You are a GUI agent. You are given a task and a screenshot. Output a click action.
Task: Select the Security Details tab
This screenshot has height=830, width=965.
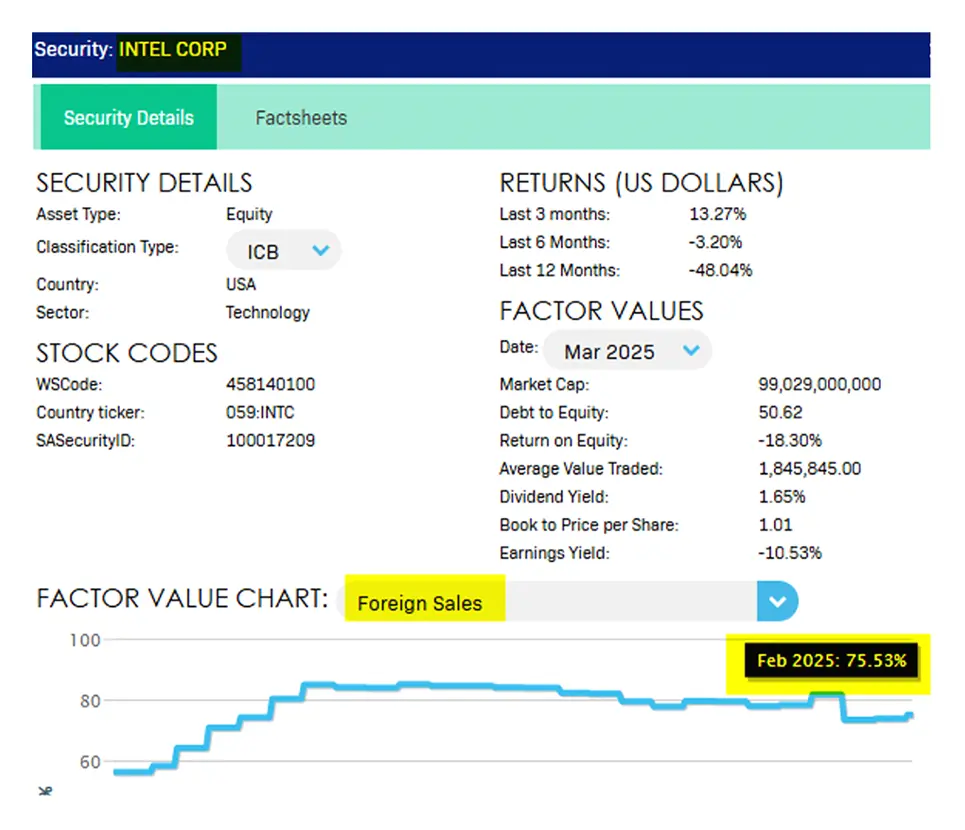click(128, 118)
